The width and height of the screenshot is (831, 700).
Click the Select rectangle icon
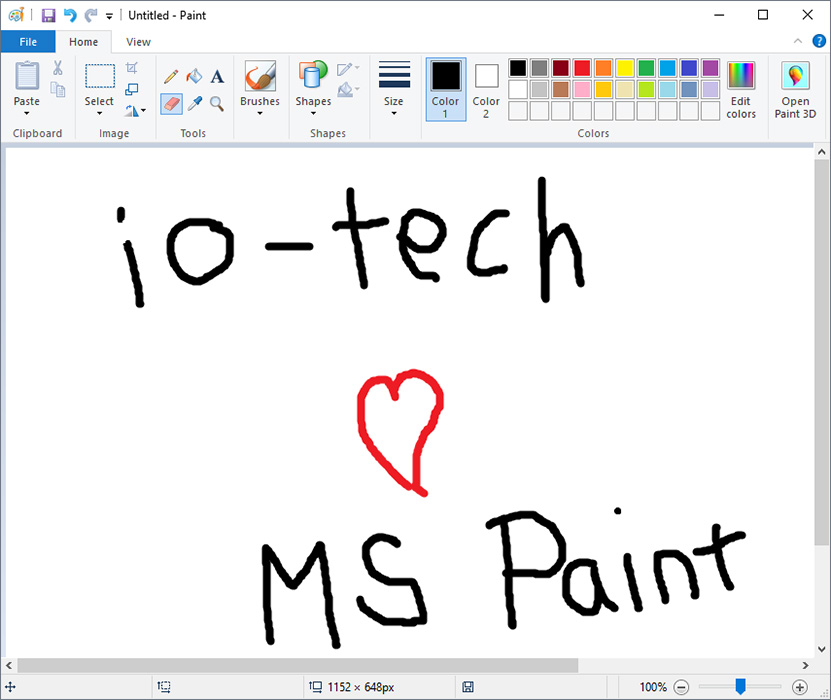[100, 76]
